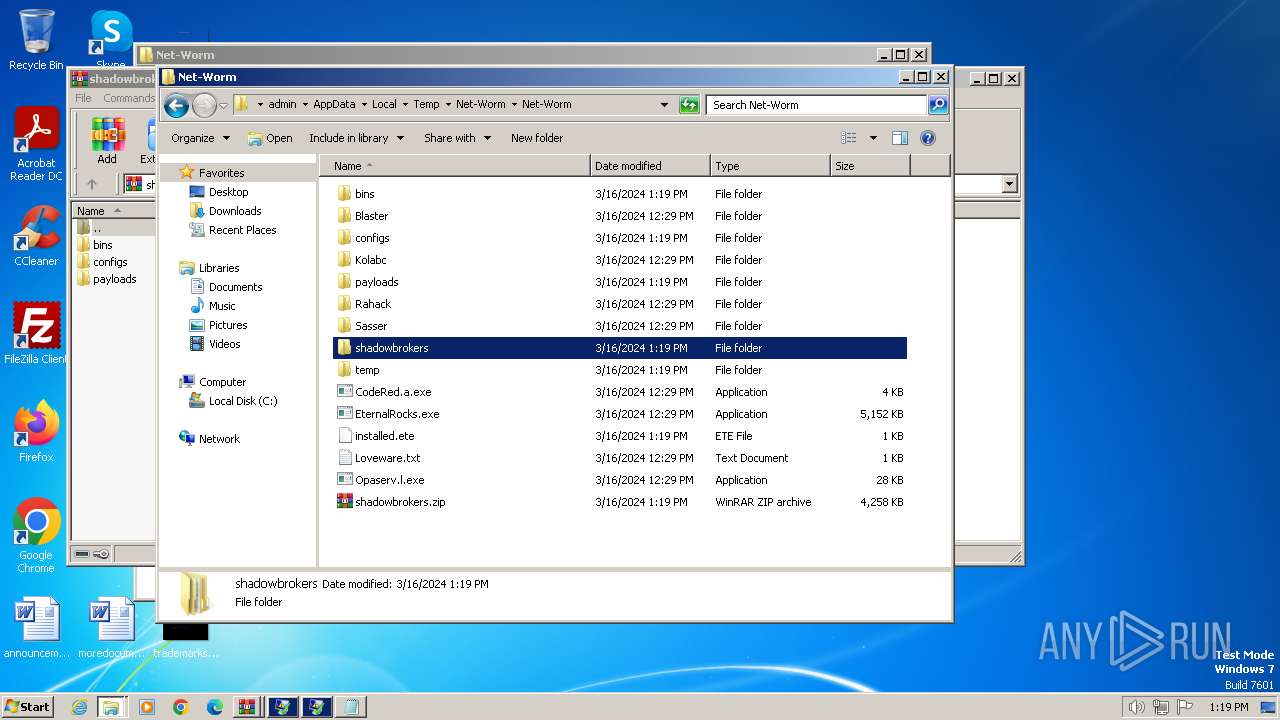
Task: Select the CodeRed.a.exe application icon
Action: [x=344, y=392]
